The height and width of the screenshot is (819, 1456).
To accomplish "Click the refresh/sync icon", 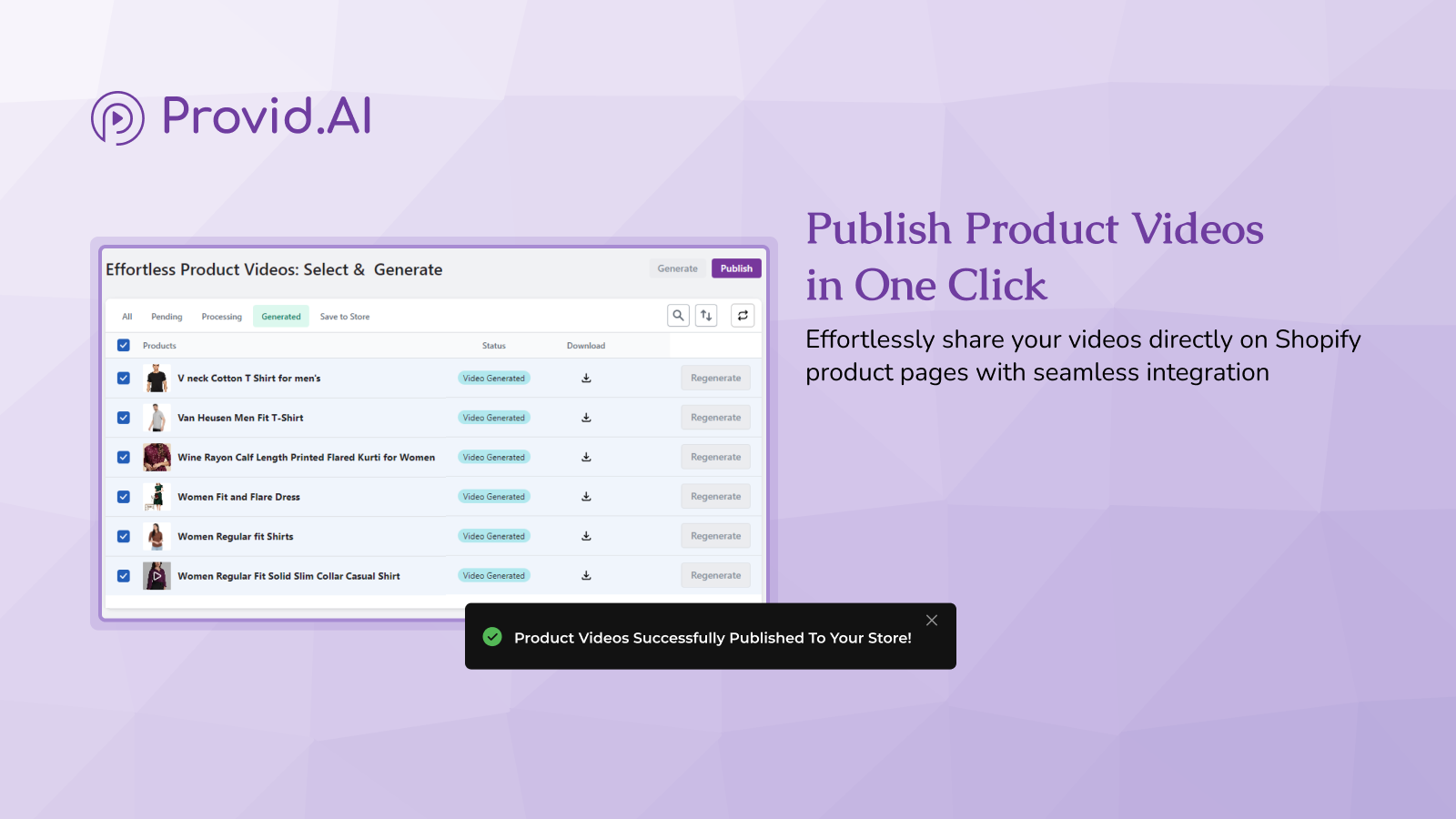I will pyautogui.click(x=743, y=316).
